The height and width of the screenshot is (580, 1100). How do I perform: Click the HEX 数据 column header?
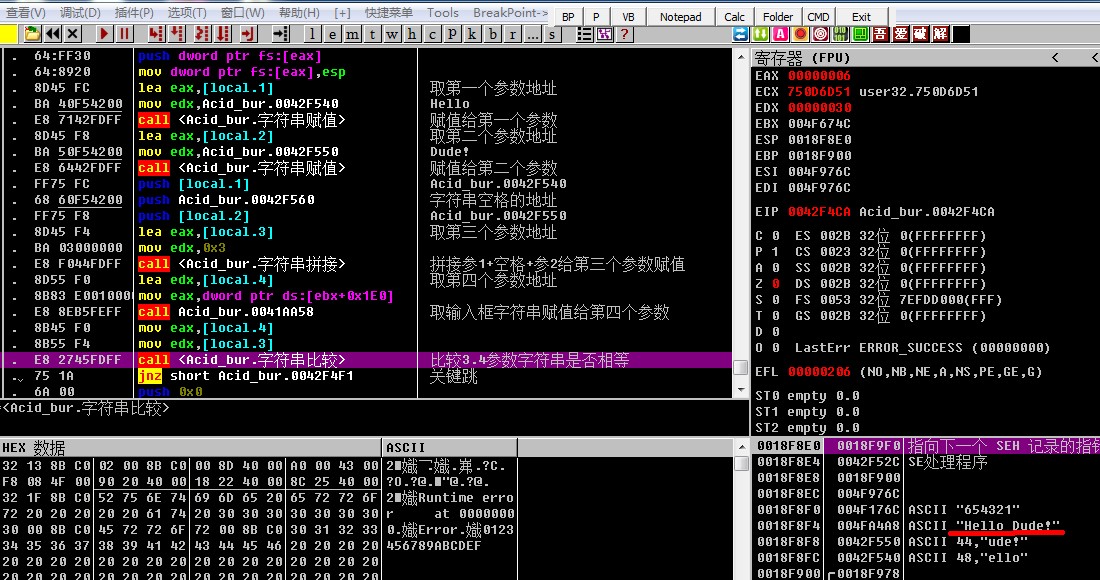pos(191,447)
